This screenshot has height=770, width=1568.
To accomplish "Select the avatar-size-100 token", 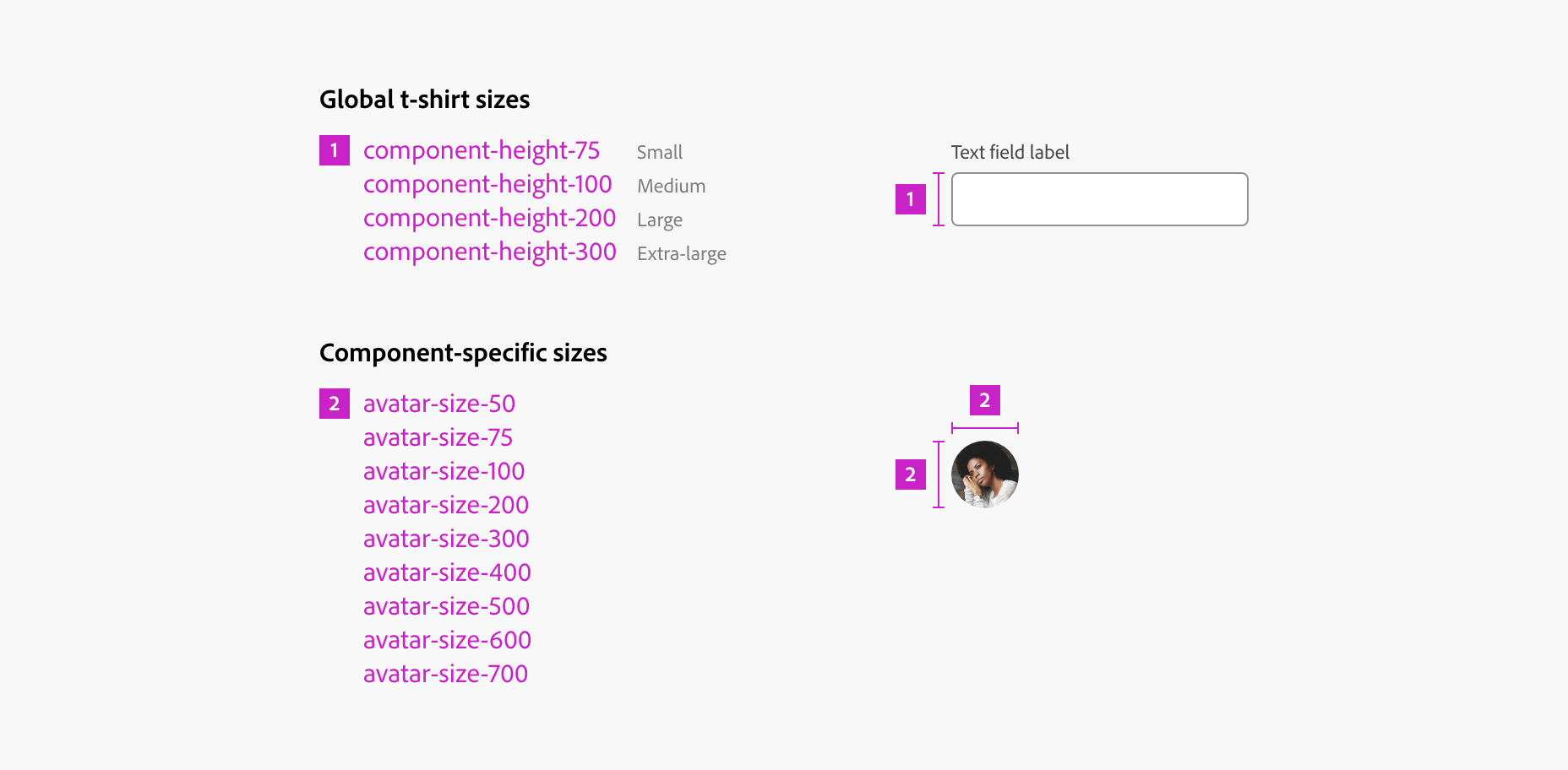I will coord(444,471).
